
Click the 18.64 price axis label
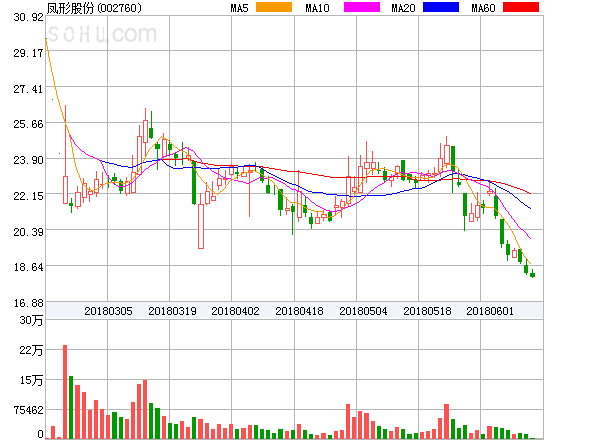(x=28, y=267)
